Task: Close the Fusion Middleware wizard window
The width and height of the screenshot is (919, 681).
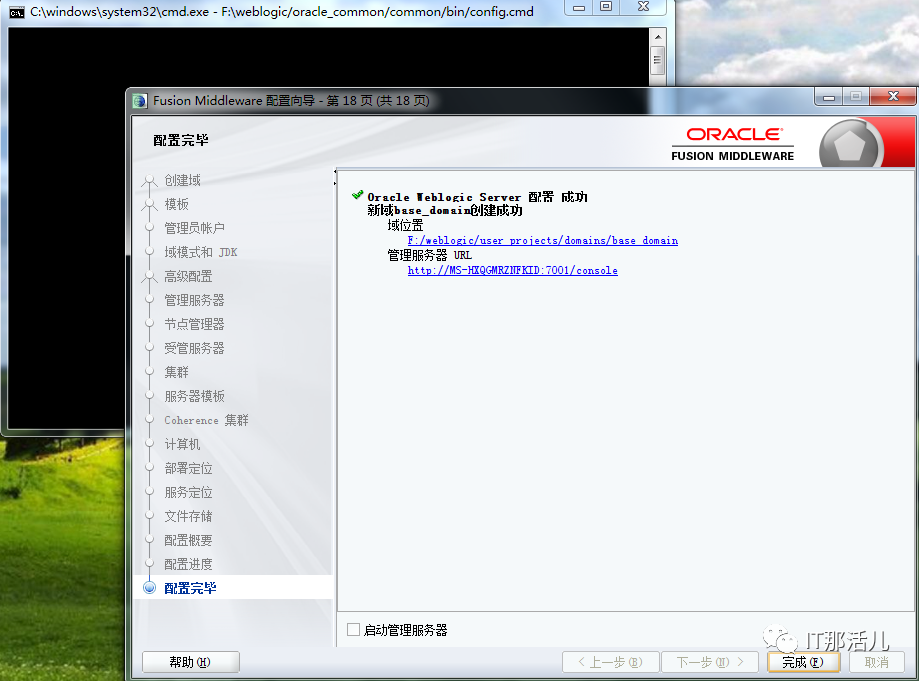Action: click(x=893, y=96)
